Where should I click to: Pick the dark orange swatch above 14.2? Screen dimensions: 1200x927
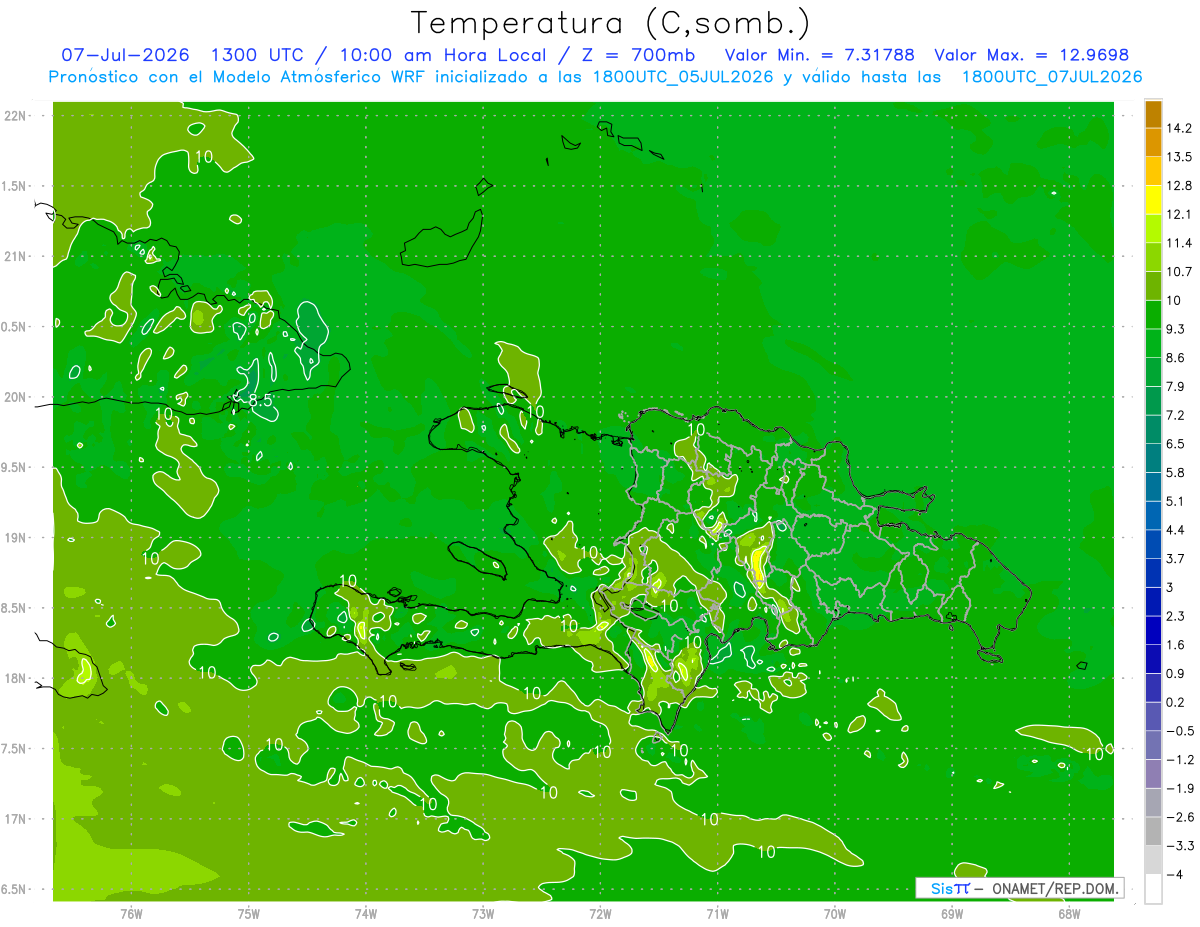1153,114
